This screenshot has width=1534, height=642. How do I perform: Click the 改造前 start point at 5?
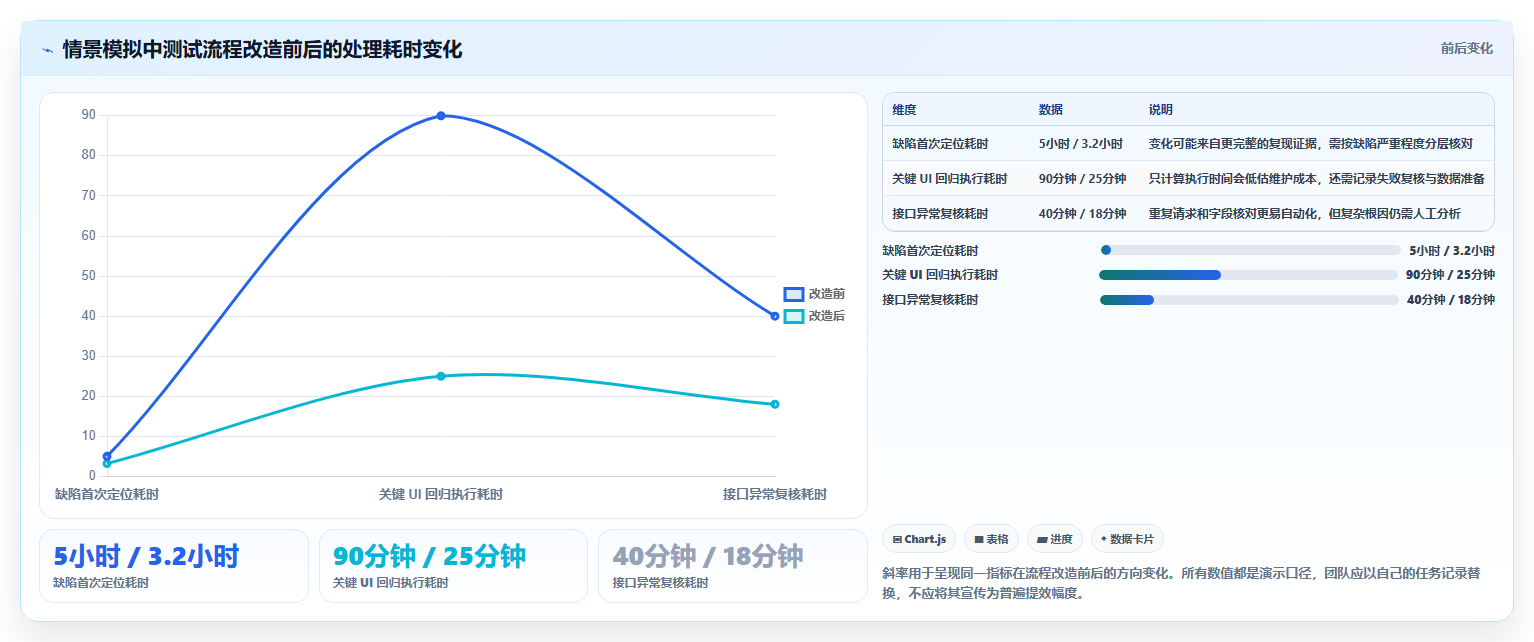107,456
